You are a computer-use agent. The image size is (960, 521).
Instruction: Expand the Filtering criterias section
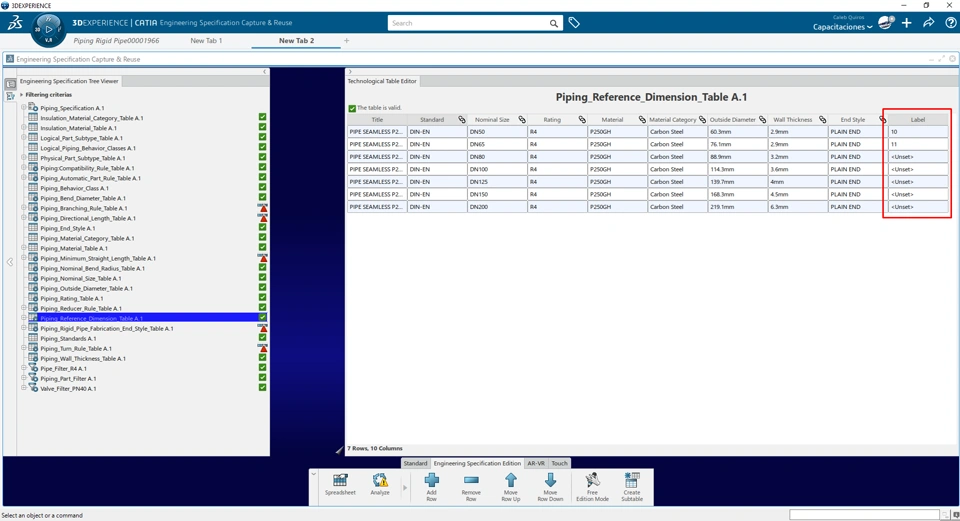point(21,95)
